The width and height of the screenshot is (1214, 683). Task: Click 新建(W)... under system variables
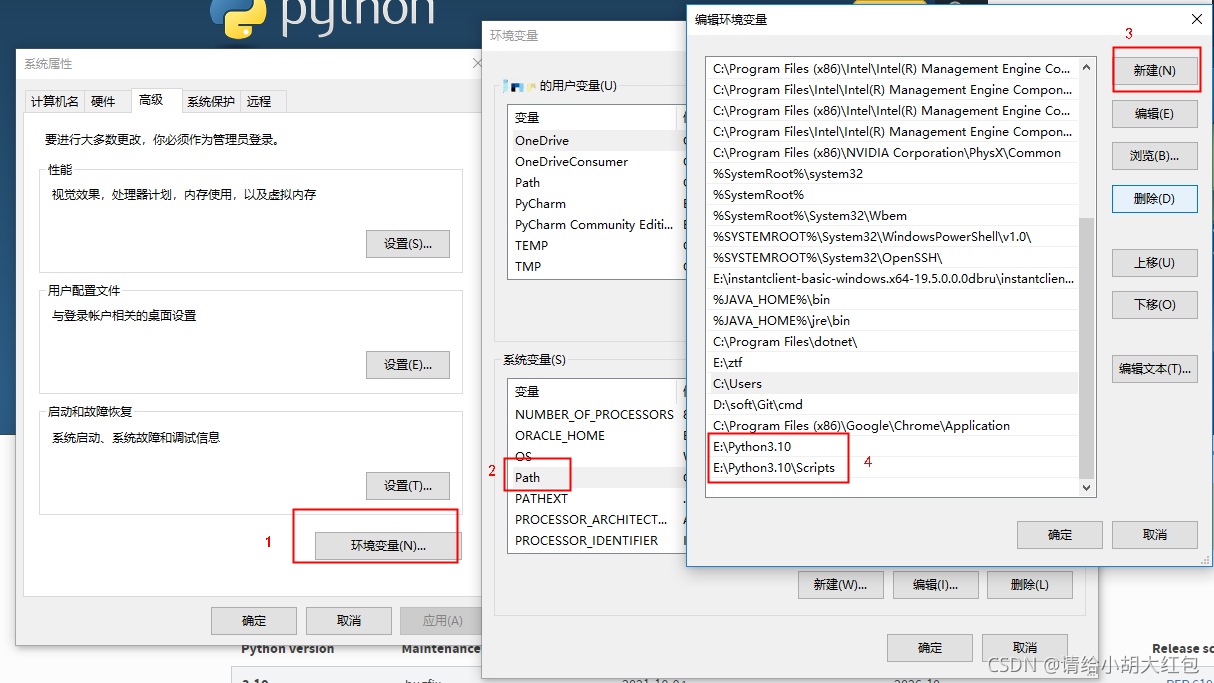tap(840, 585)
